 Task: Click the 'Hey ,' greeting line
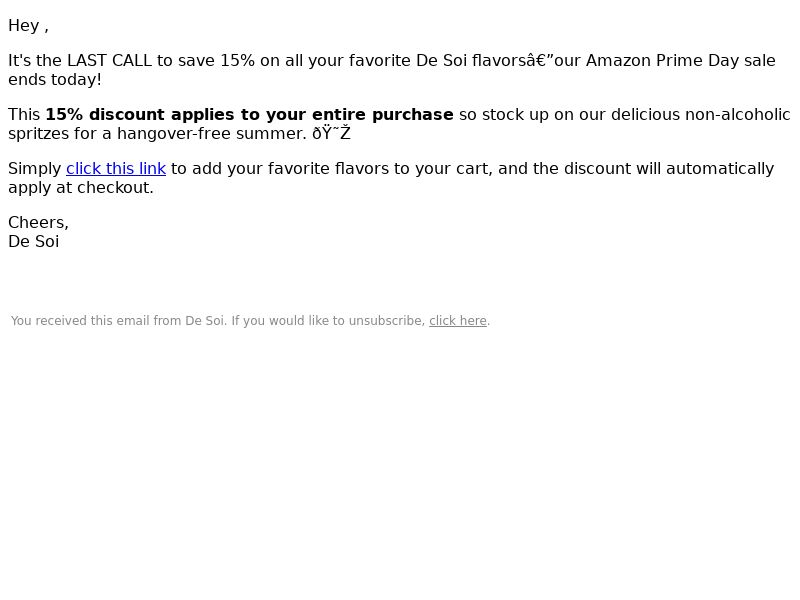pyautogui.click(x=29, y=26)
